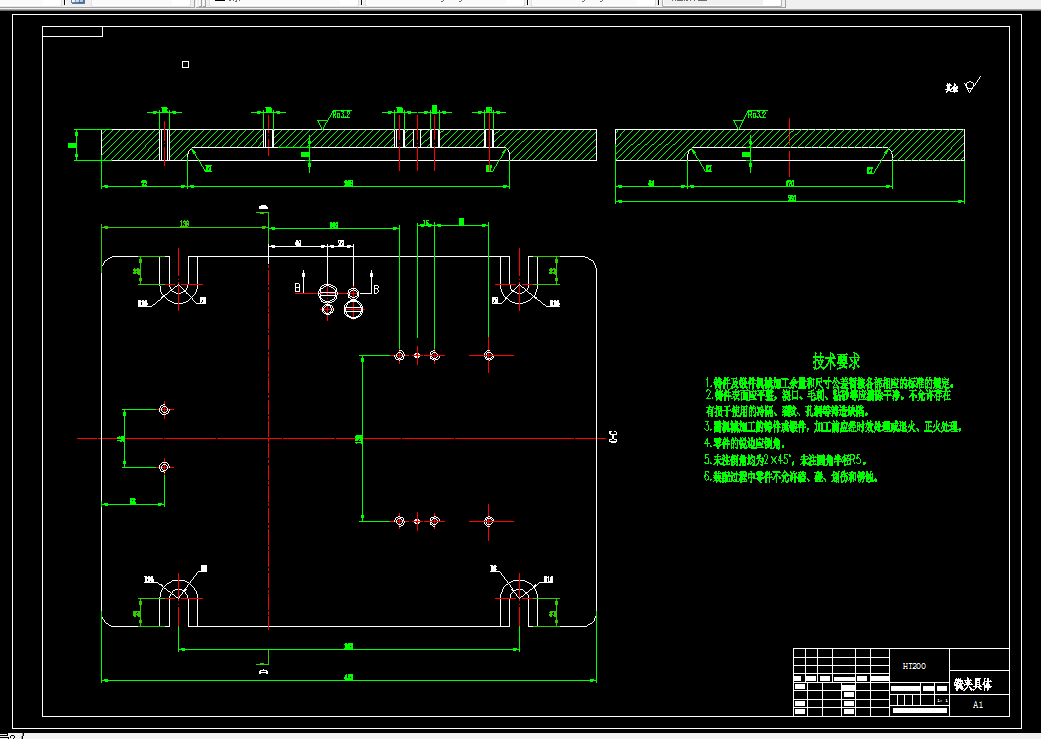Select the A1 sheet size label

978,705
